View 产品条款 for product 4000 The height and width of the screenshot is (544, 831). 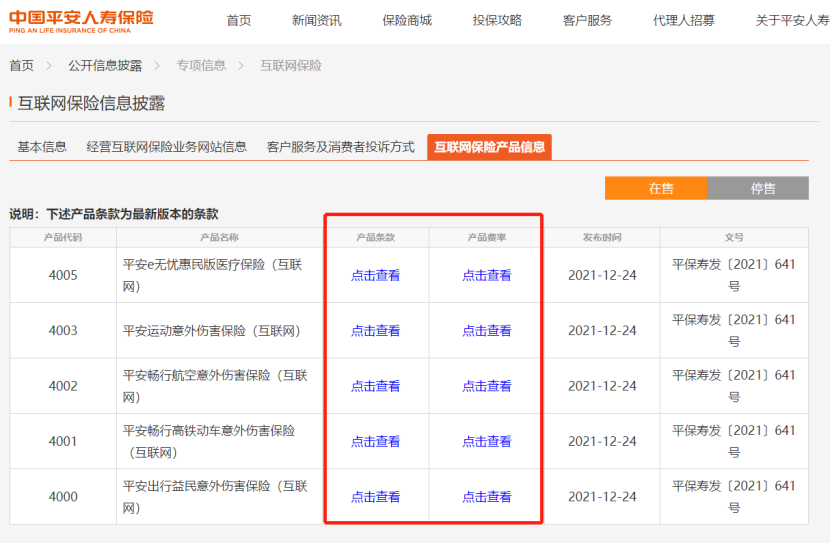tap(375, 497)
